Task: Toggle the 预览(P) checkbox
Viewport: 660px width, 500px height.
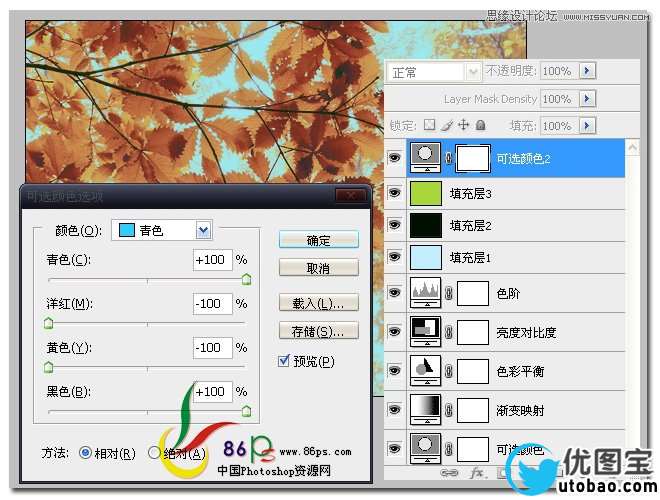Action: click(x=284, y=361)
